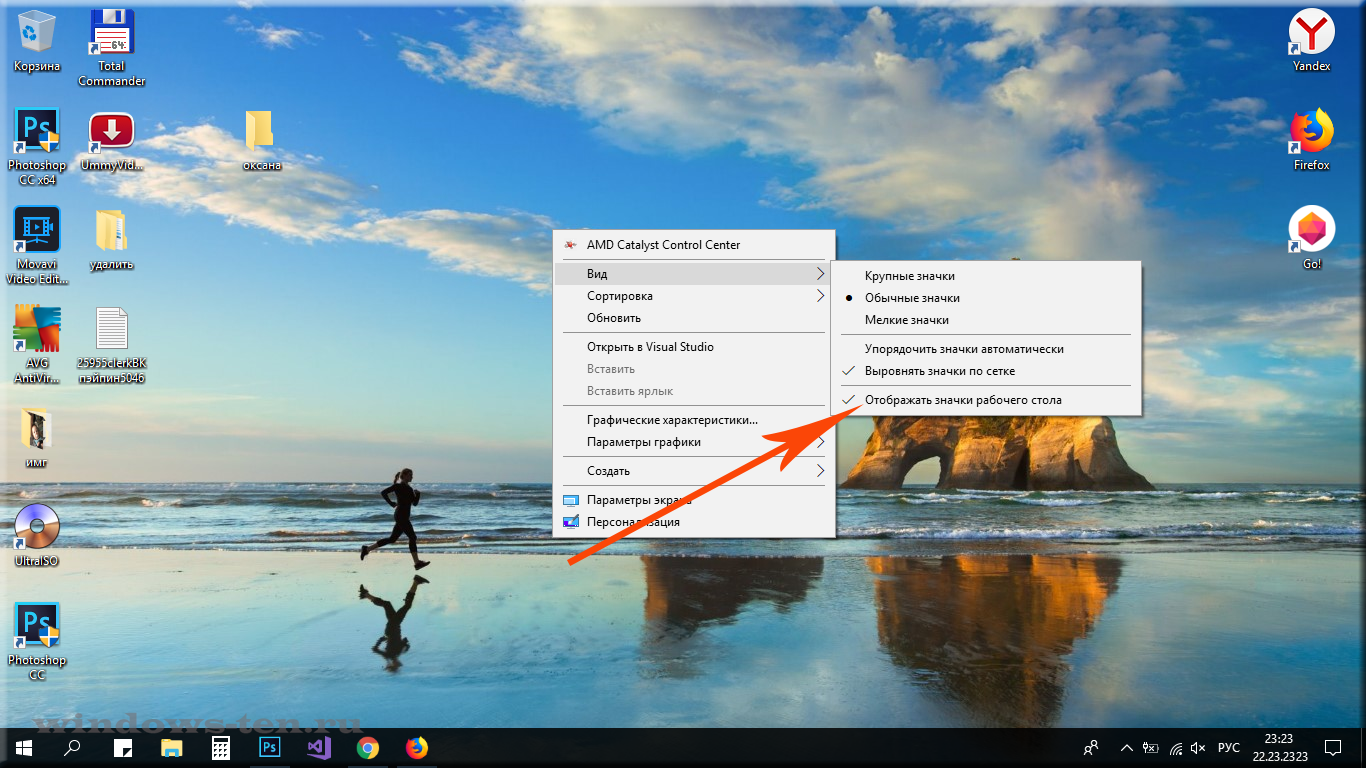This screenshot has width=1366, height=768.
Task: Select the AVG AntiVirus desktop shortcut
Action: click(37, 345)
